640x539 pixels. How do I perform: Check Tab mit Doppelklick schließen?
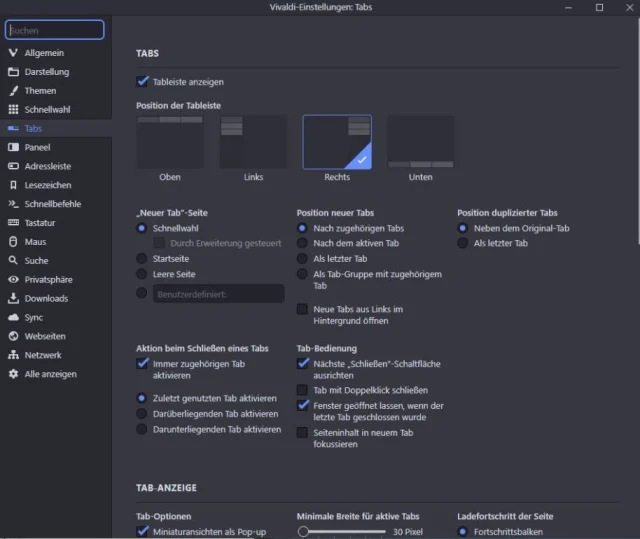pos(303,390)
